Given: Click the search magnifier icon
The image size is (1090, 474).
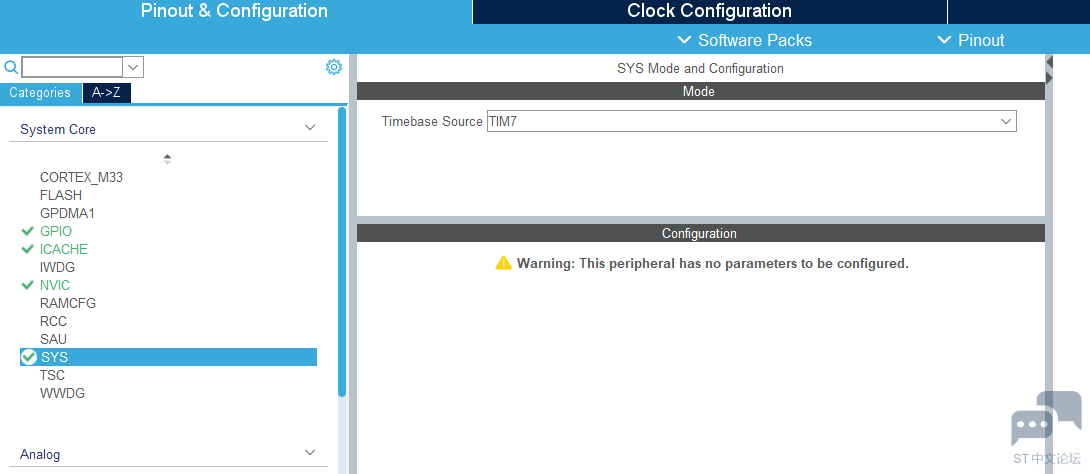Looking at the screenshot, I should [11, 67].
